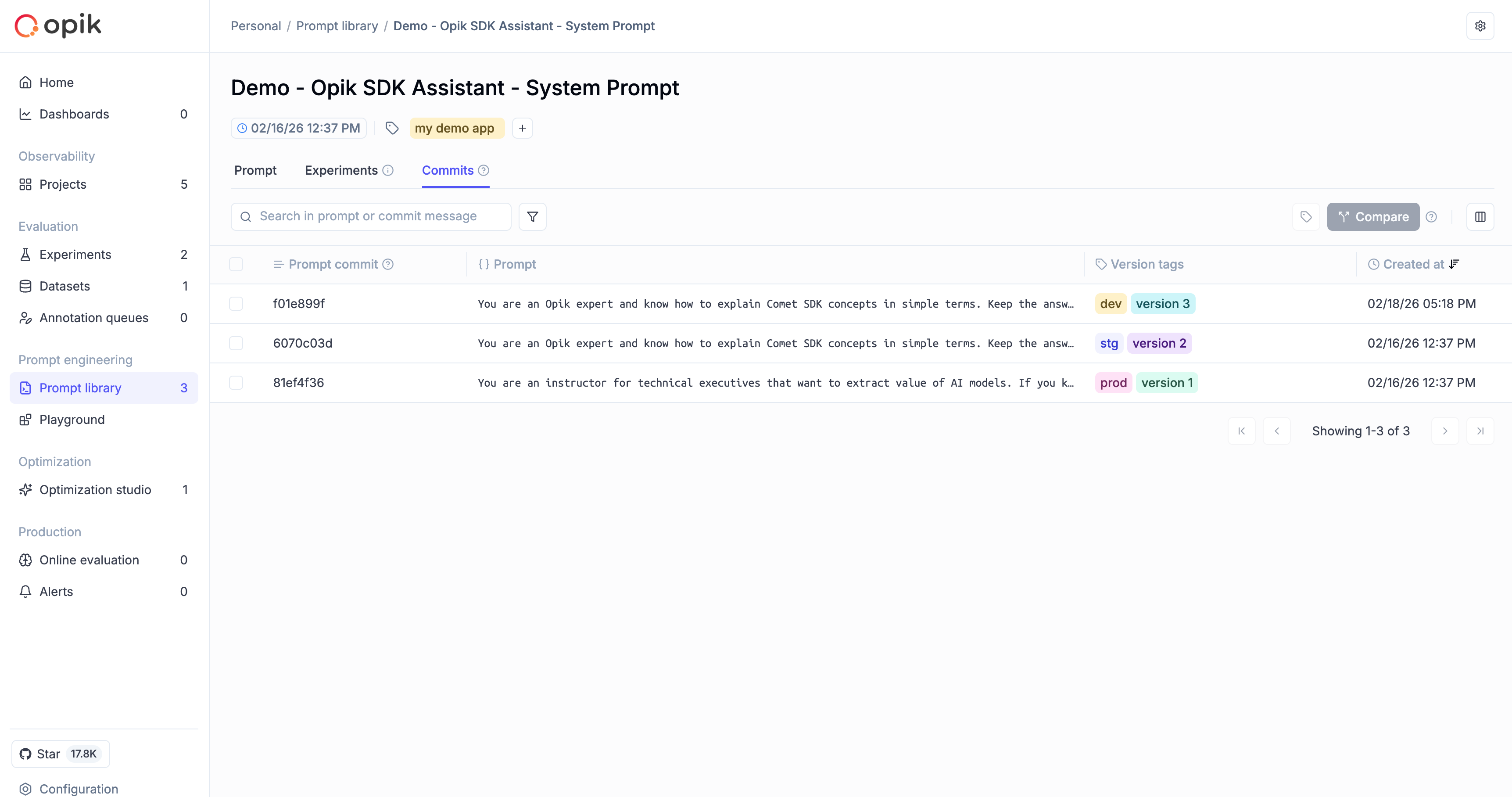Go to next page arrow
This screenshot has width=1512, height=797.
click(1444, 431)
